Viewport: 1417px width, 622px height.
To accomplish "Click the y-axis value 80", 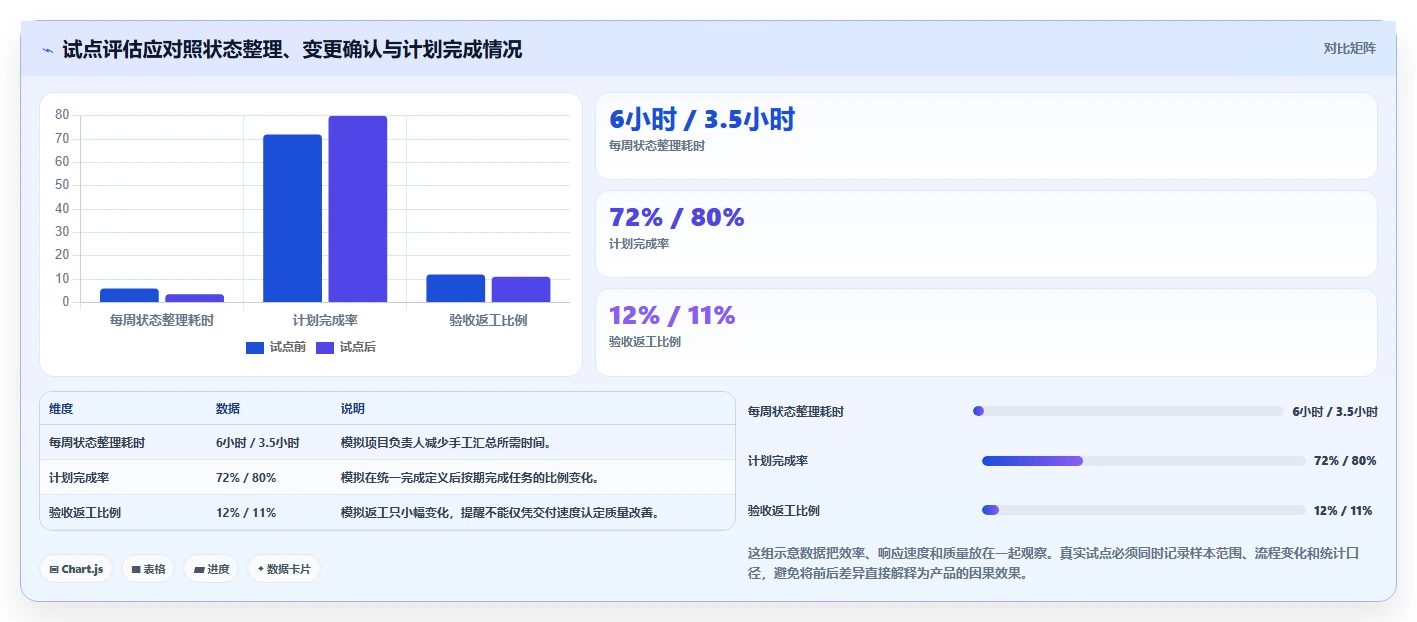I will coord(62,115).
